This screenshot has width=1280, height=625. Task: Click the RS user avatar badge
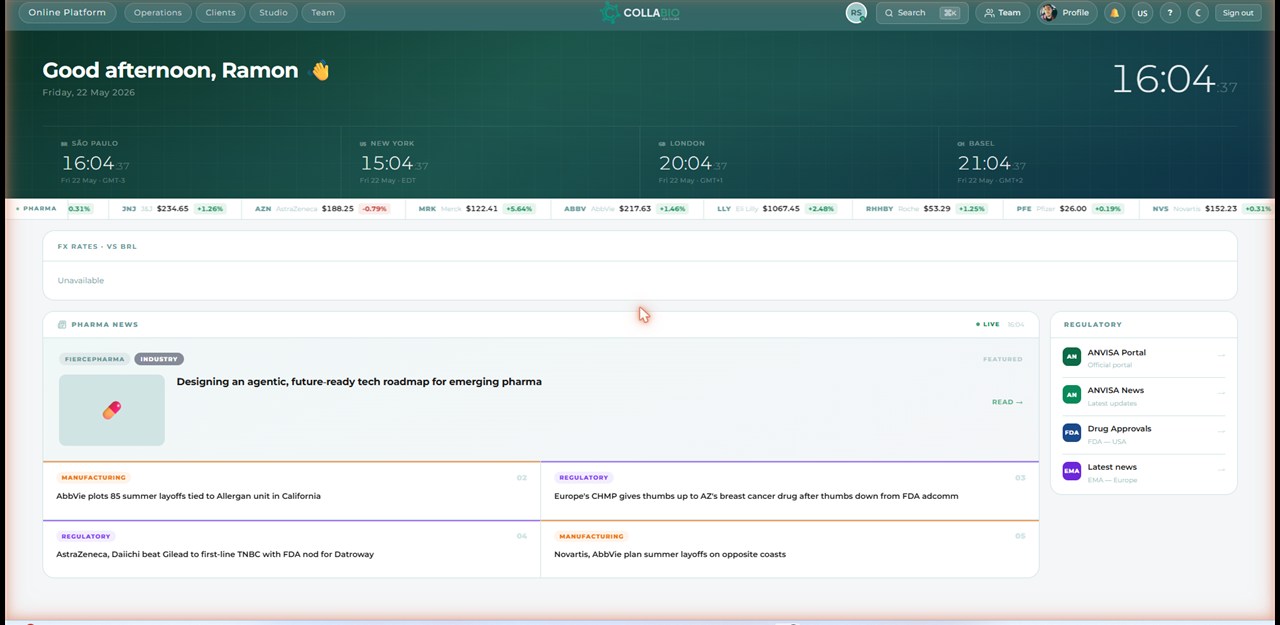coord(856,13)
